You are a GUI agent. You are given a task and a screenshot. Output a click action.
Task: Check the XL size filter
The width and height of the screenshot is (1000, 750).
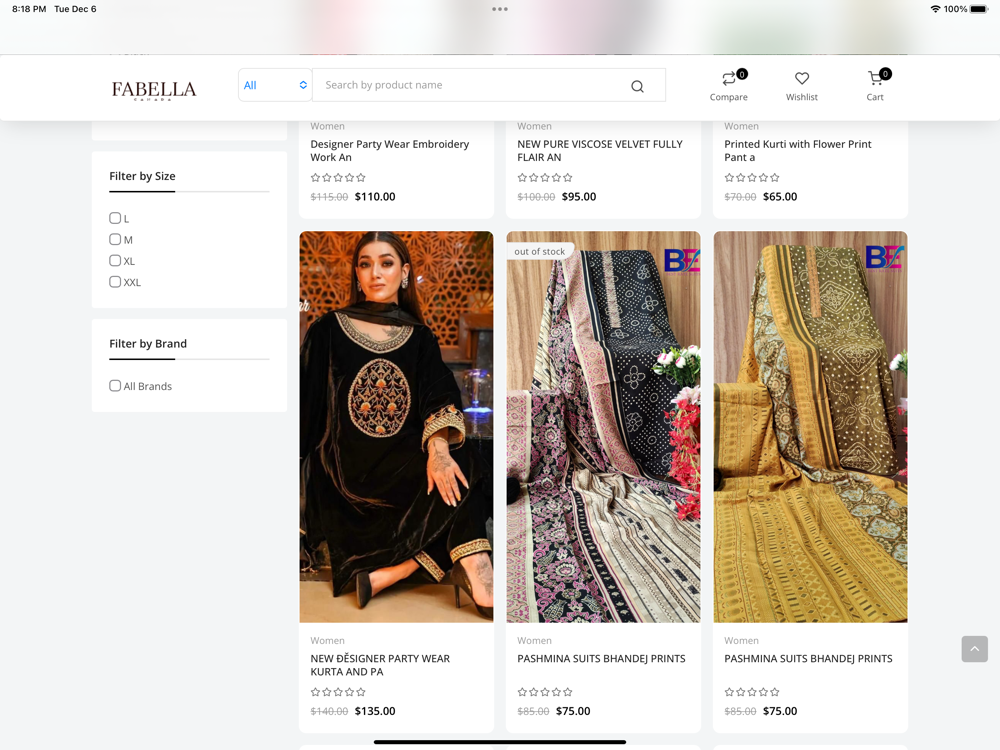(x=115, y=260)
